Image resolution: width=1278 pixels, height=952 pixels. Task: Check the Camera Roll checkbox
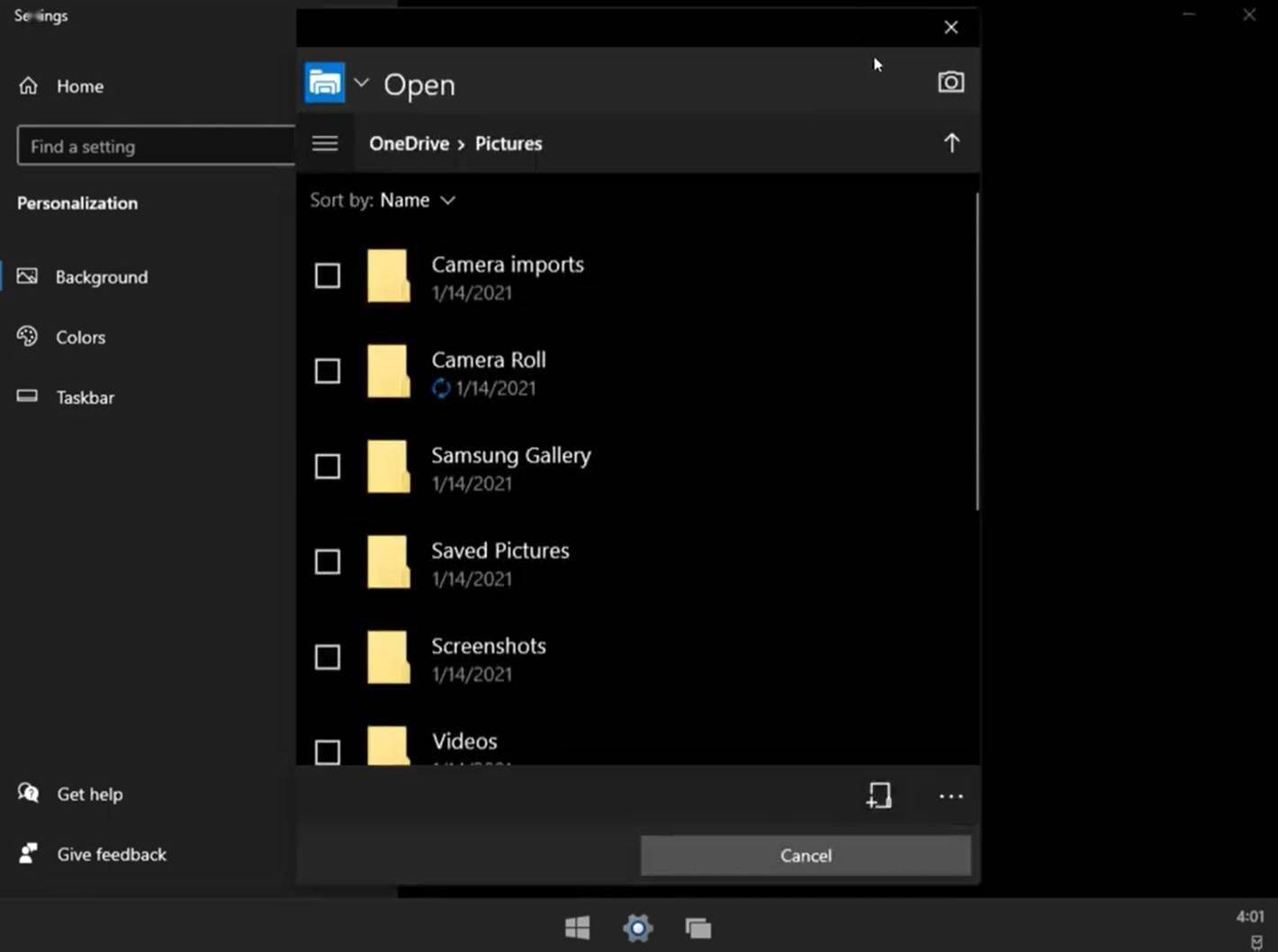328,371
